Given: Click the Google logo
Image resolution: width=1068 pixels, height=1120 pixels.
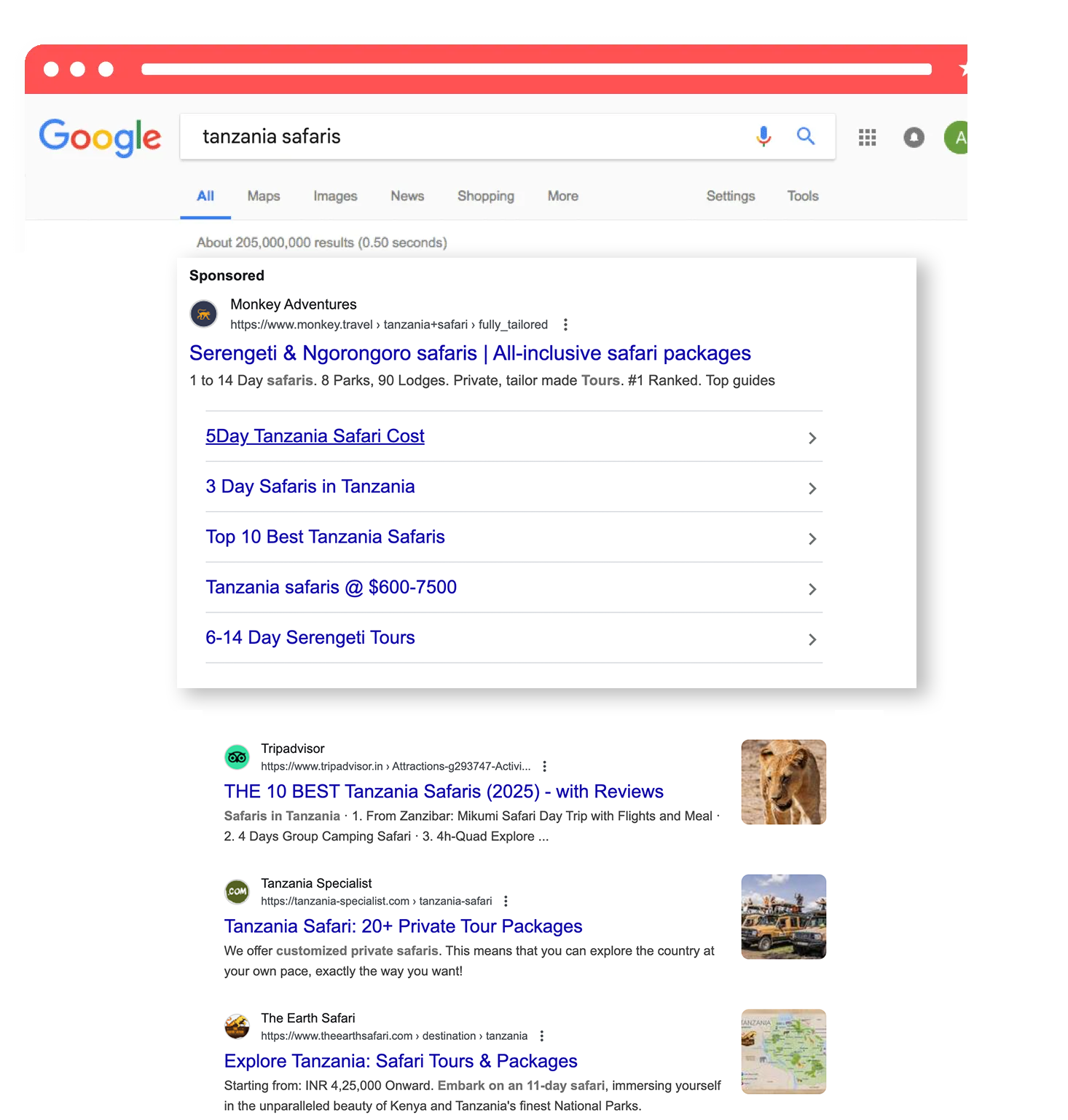Looking at the screenshot, I should click(x=100, y=137).
